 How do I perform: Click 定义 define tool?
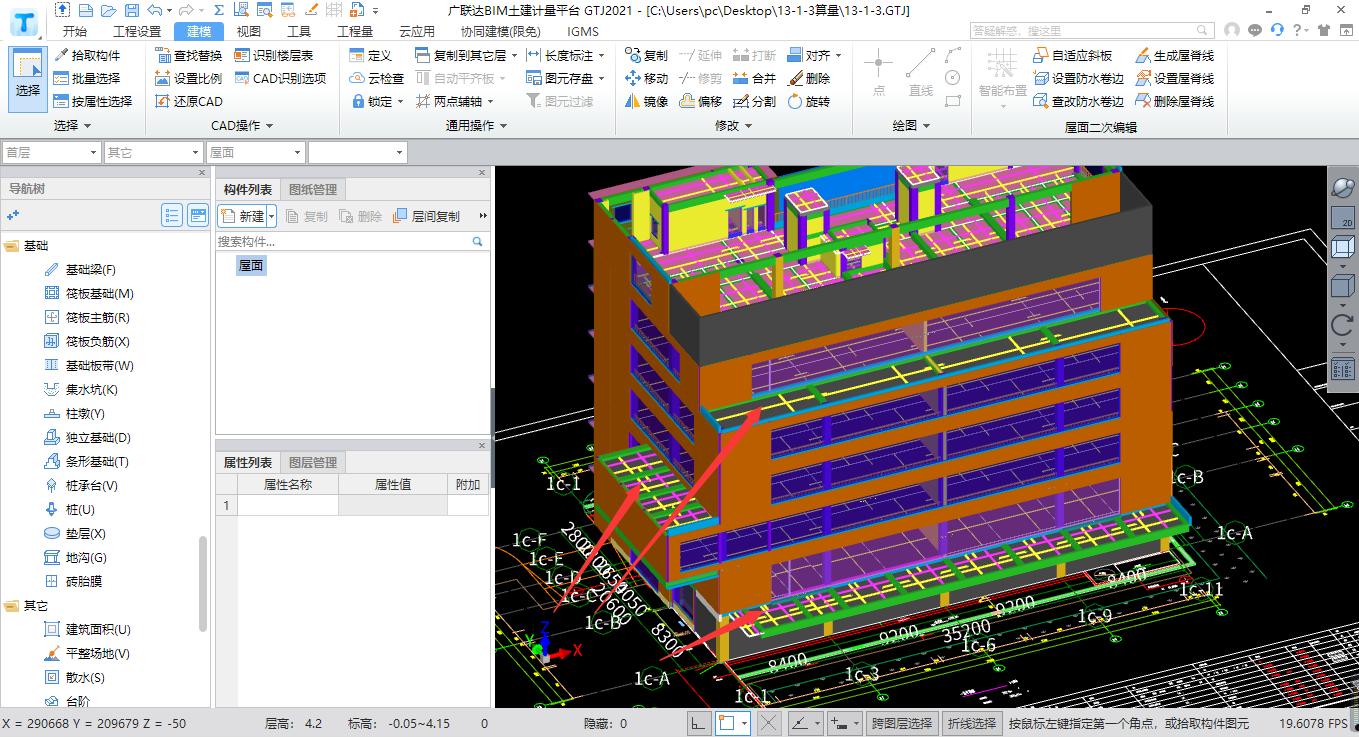point(371,55)
